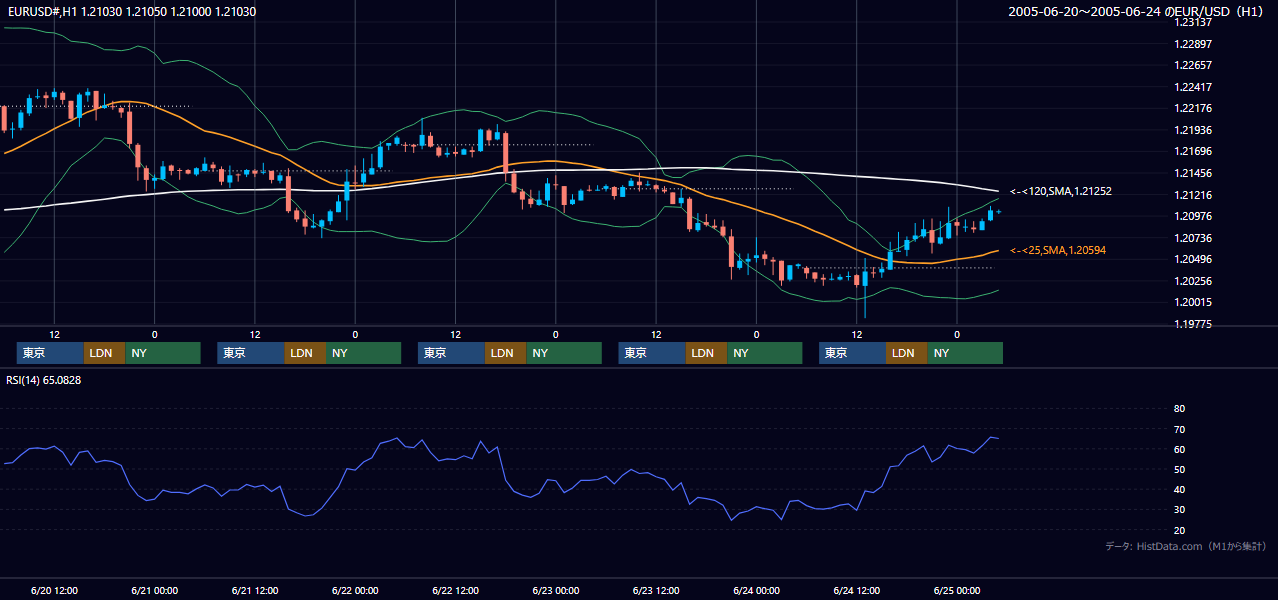Click price axis value 1.20736

coord(1194,238)
